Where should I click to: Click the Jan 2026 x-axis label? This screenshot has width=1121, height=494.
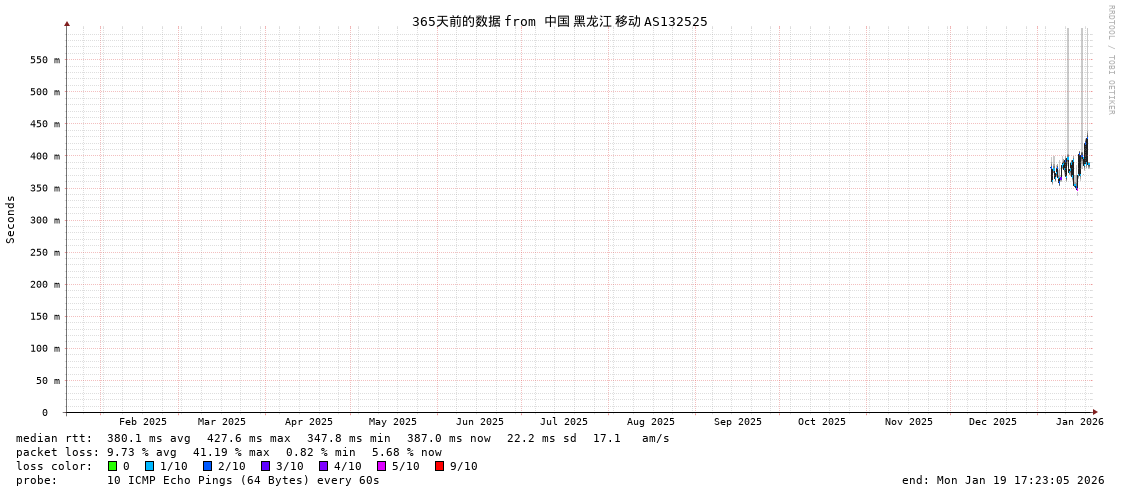tap(1079, 422)
